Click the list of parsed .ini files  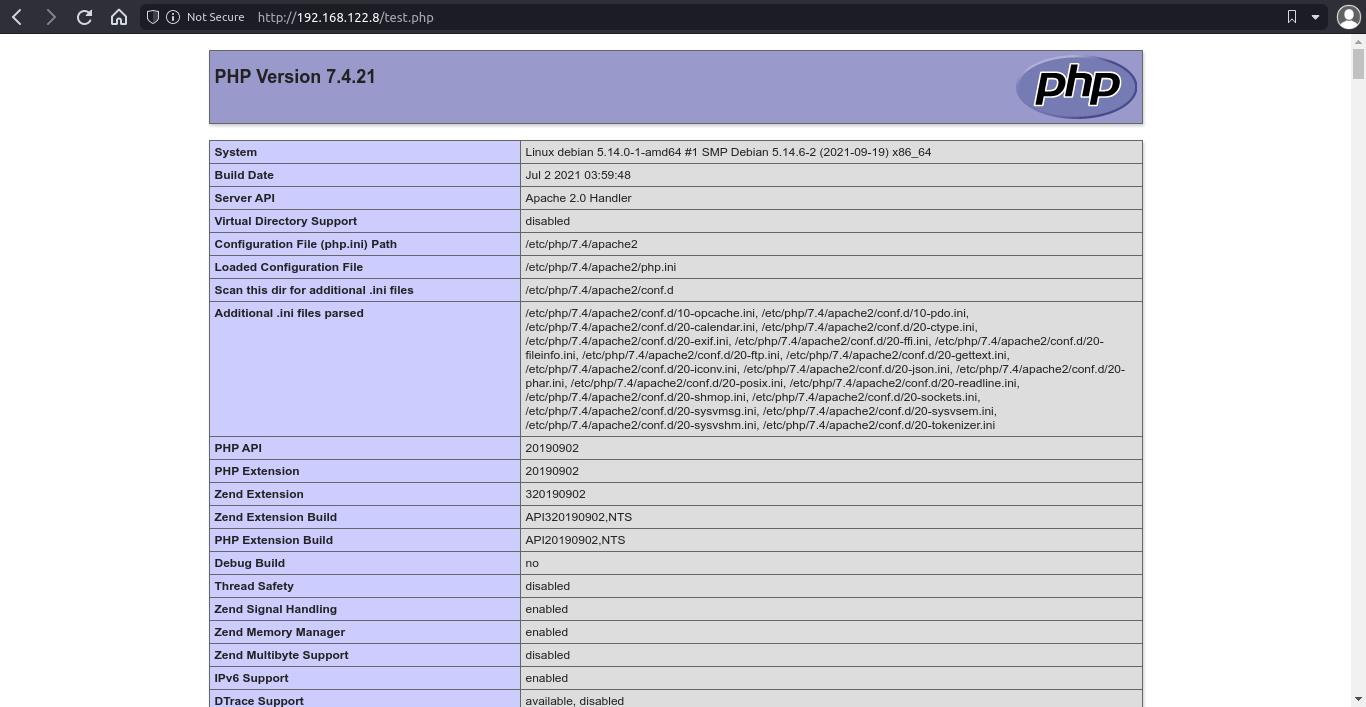[825, 369]
